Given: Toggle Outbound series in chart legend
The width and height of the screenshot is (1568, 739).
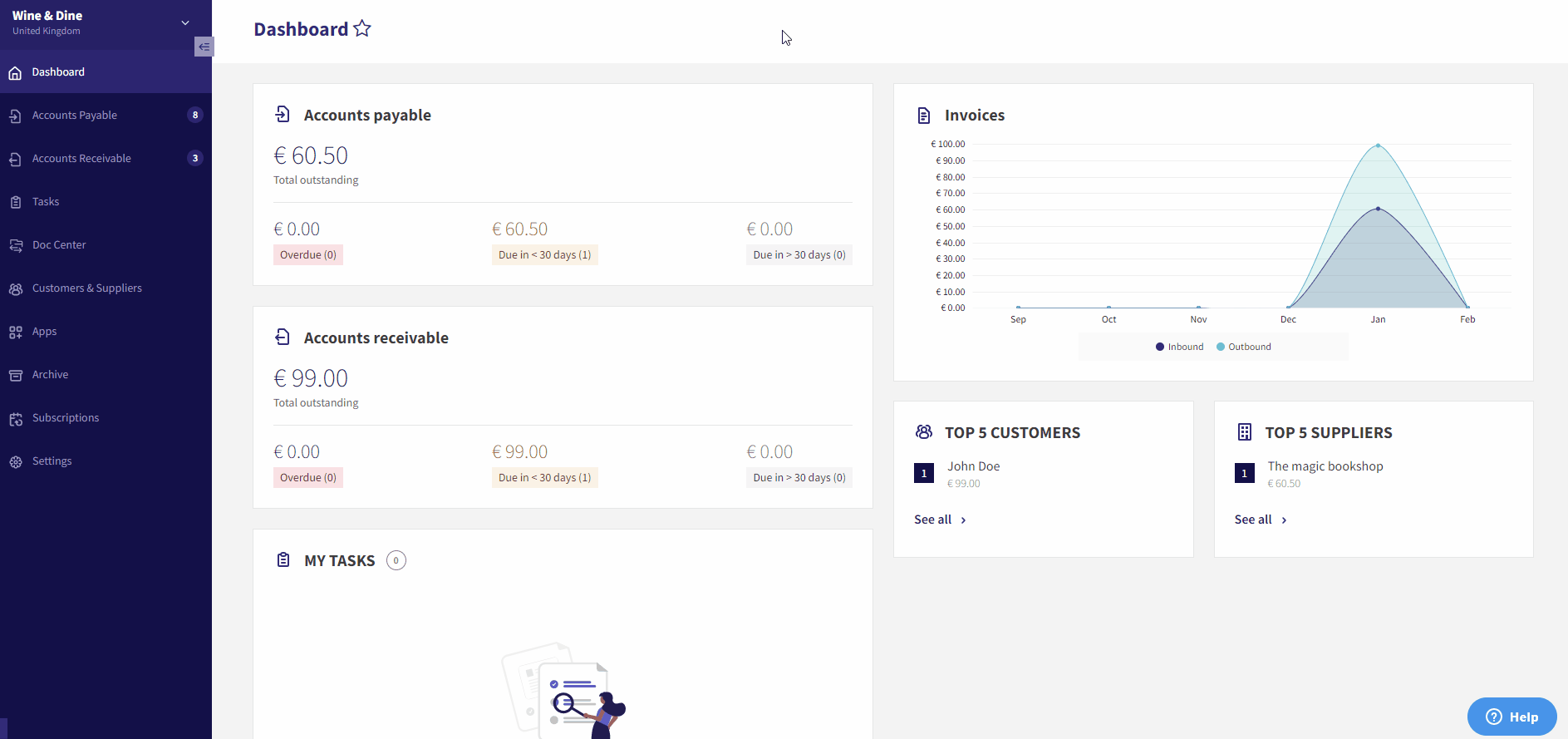Looking at the screenshot, I should tap(1244, 347).
